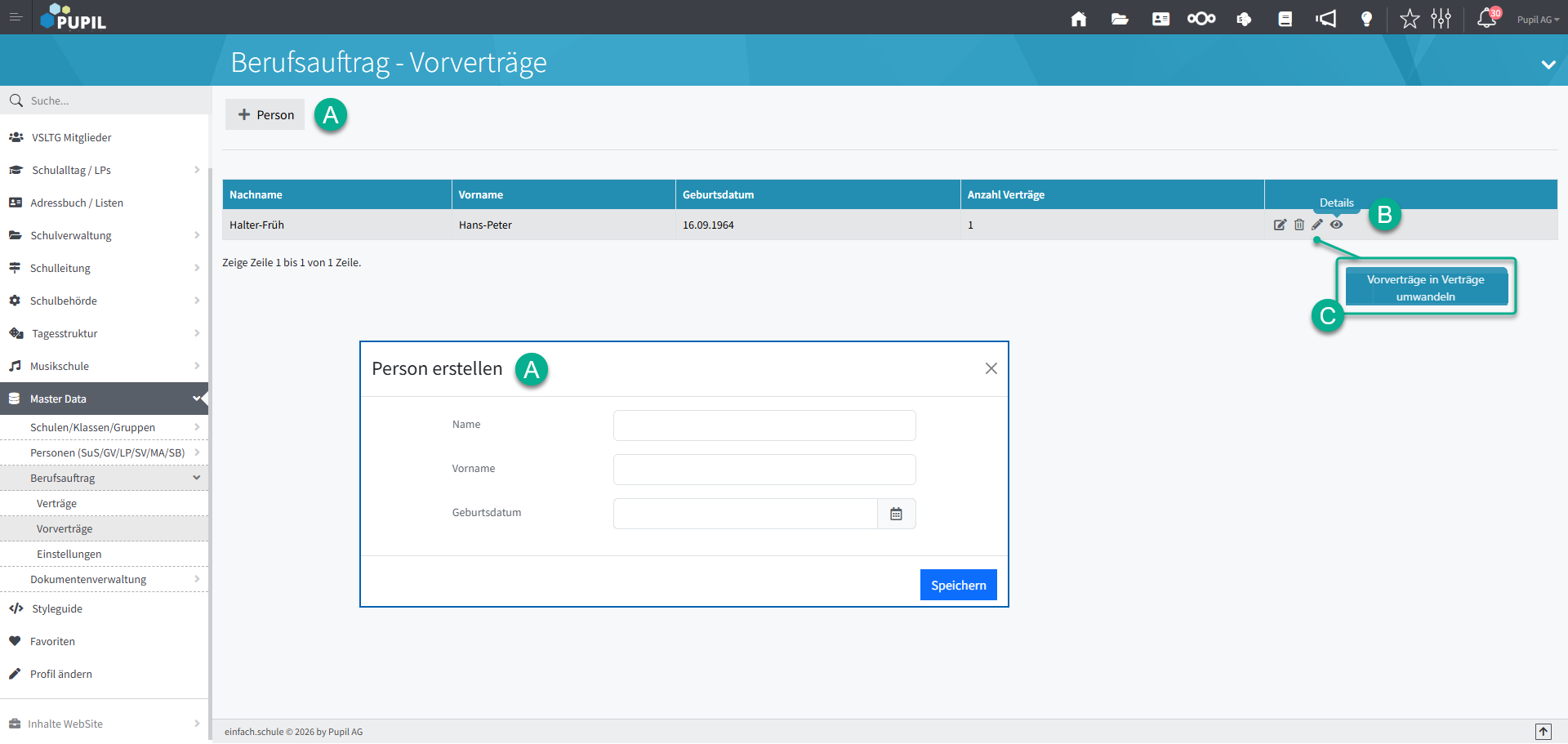Click the home icon in top bar

point(1079,19)
